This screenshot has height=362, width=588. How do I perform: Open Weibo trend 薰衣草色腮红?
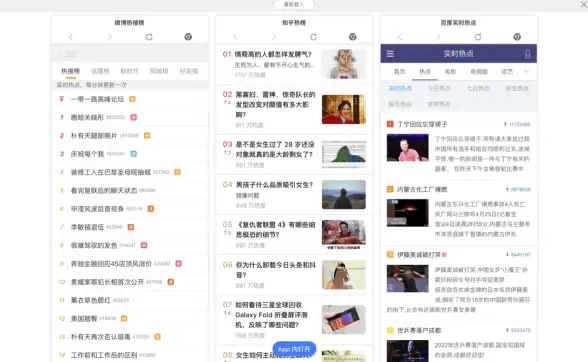pos(91,300)
